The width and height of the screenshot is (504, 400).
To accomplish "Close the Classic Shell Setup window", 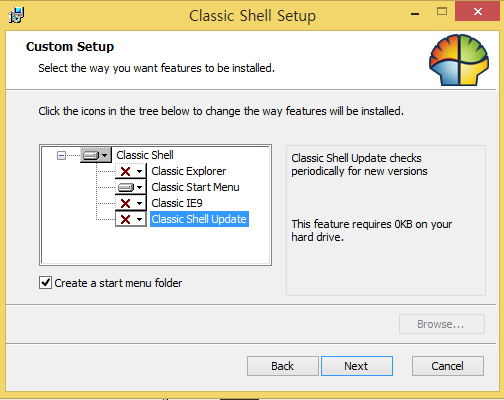I will (478, 12).
